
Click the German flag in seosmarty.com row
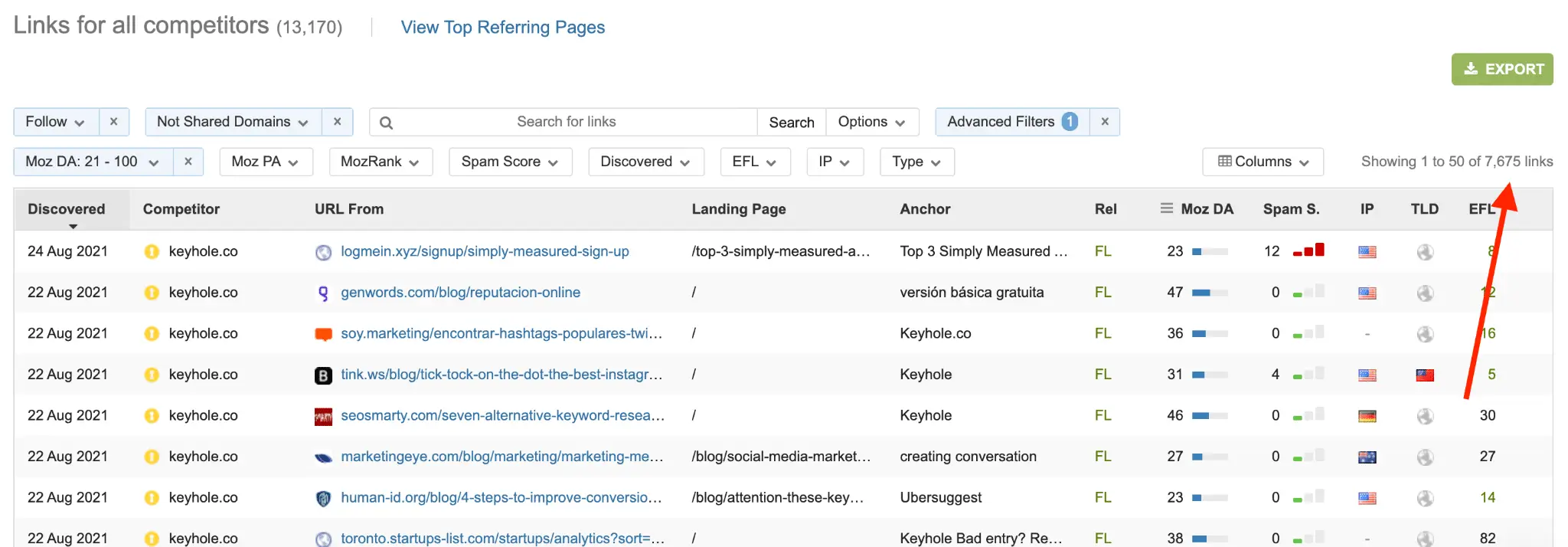[1367, 416]
